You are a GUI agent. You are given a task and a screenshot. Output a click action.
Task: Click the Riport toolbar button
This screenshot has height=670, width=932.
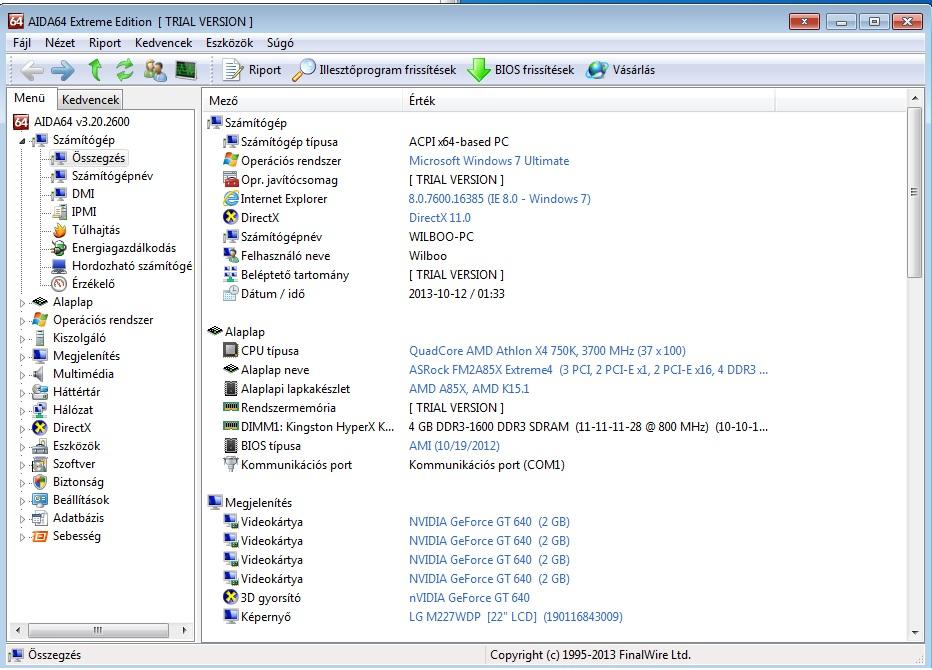tap(251, 70)
